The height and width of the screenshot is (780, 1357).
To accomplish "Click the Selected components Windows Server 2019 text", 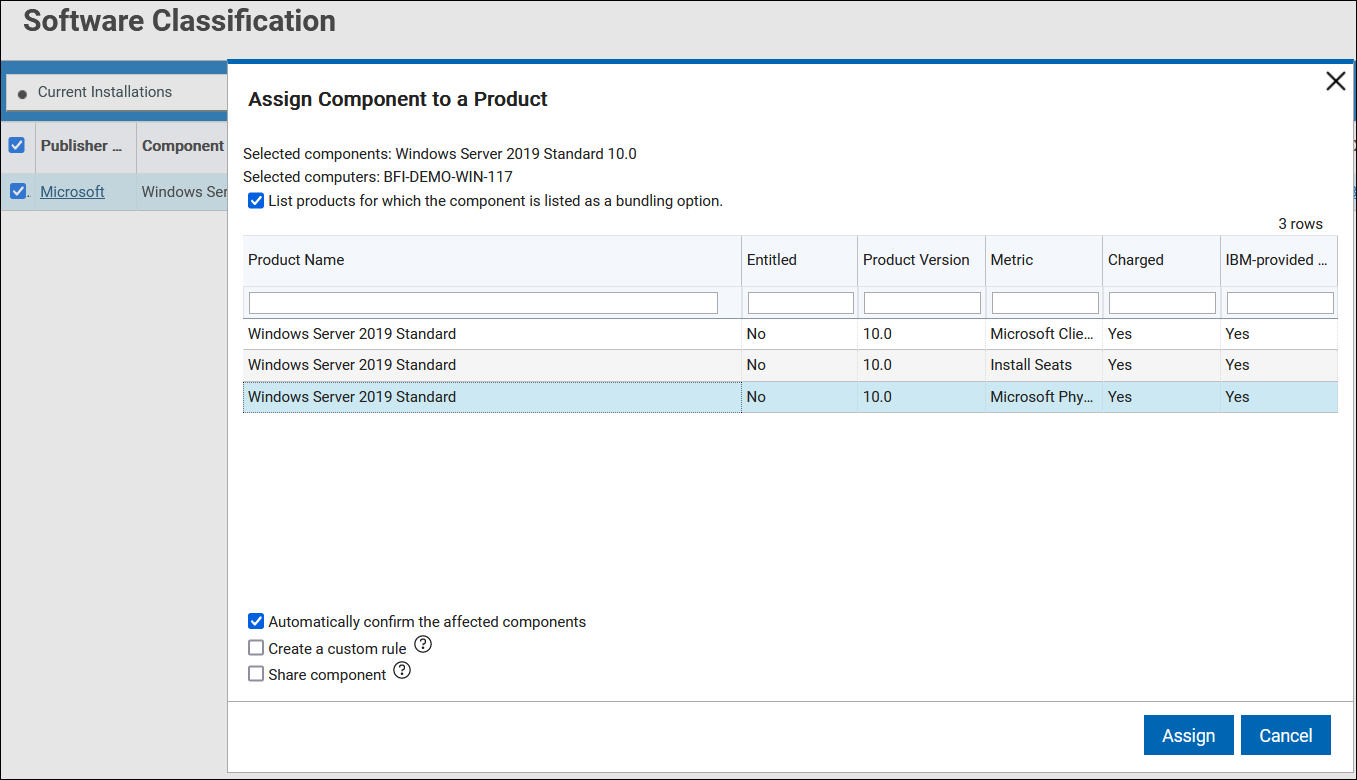I will (440, 154).
